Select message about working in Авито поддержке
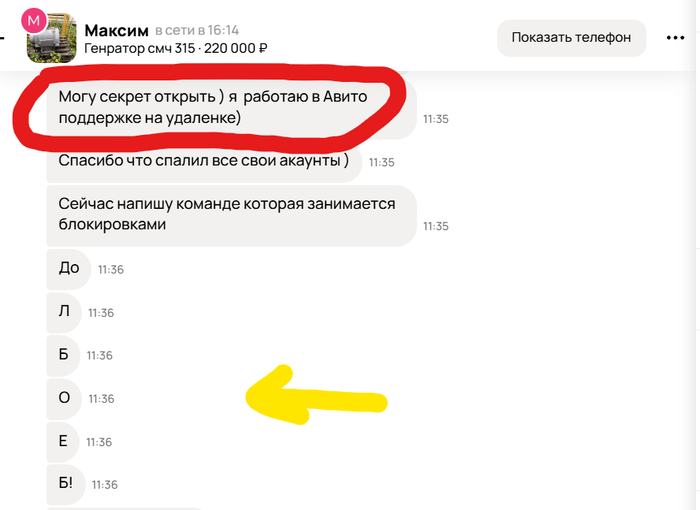Image resolution: width=700 pixels, height=510 pixels. [231, 107]
